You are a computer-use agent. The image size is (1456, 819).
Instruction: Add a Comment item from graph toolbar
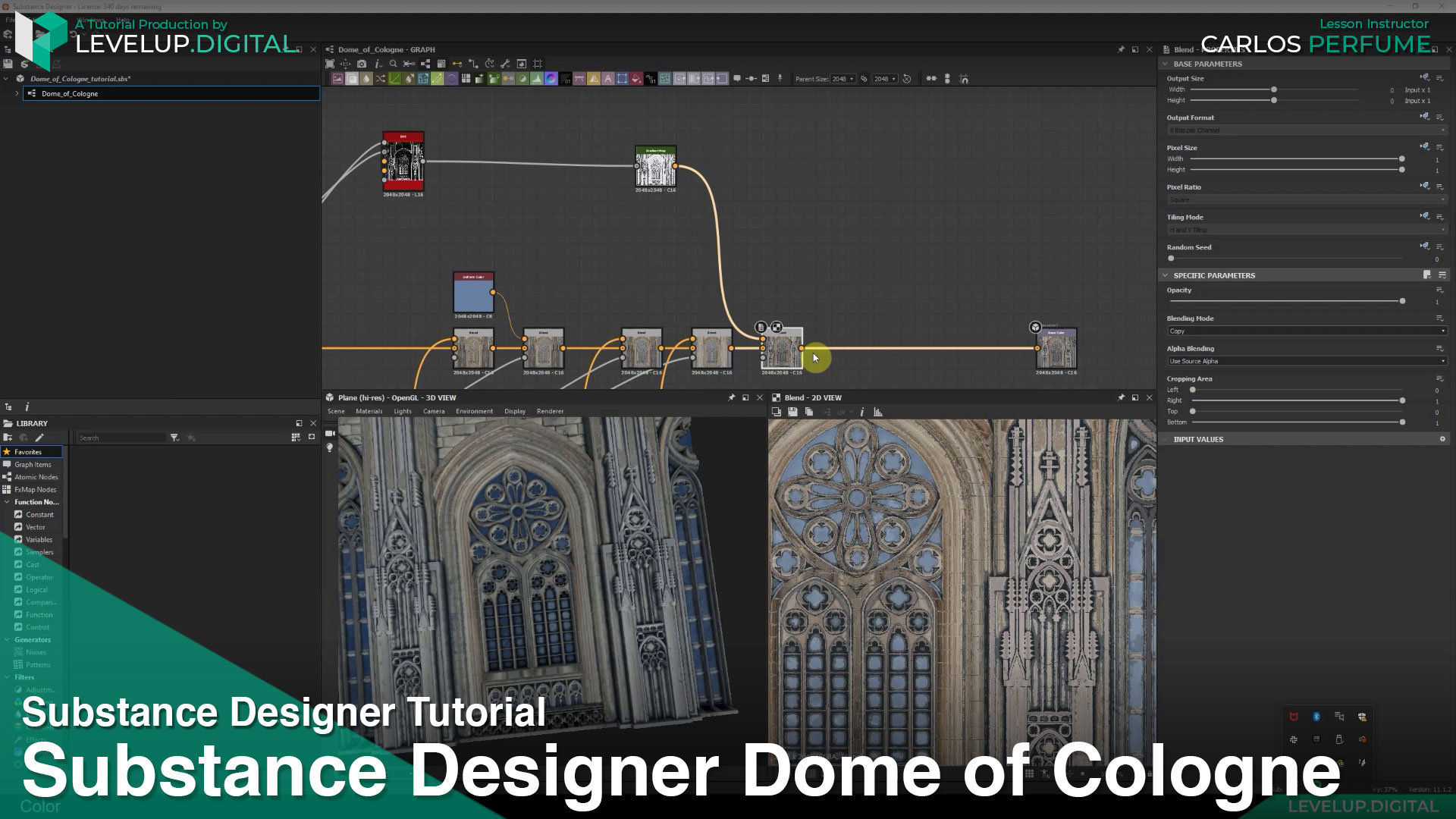coord(737,79)
